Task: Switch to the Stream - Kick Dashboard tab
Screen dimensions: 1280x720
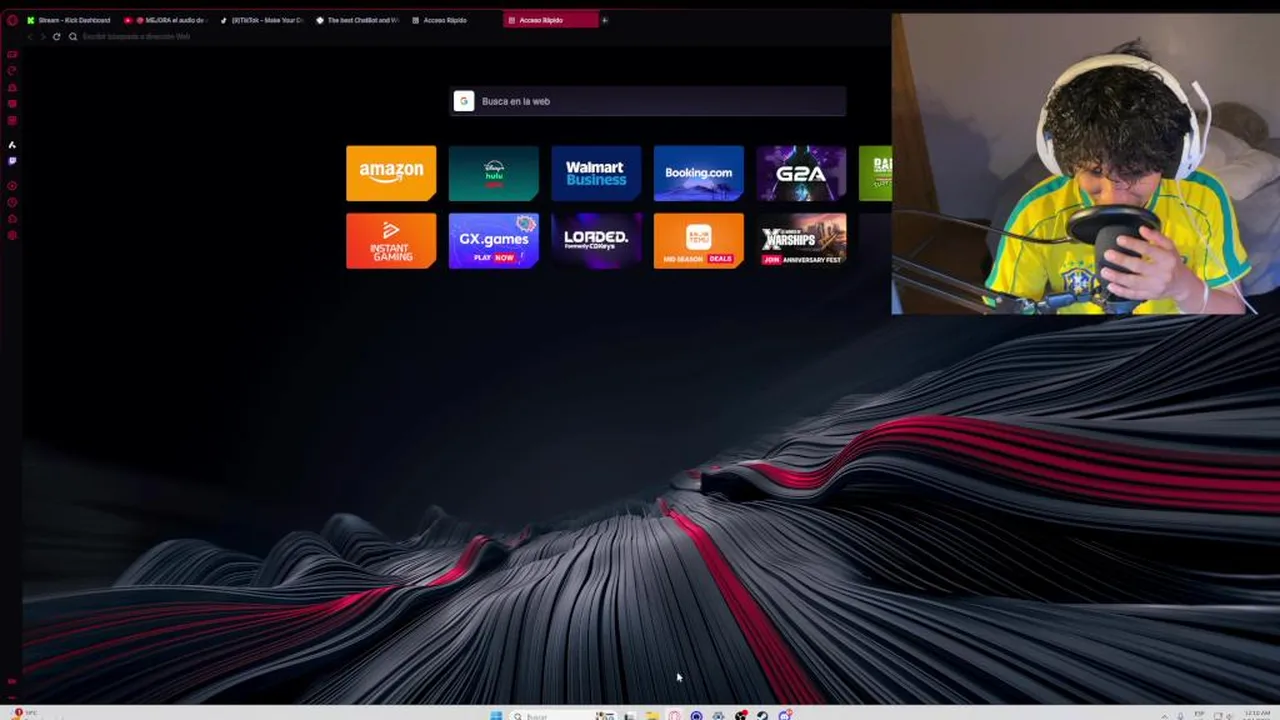Action: point(69,20)
